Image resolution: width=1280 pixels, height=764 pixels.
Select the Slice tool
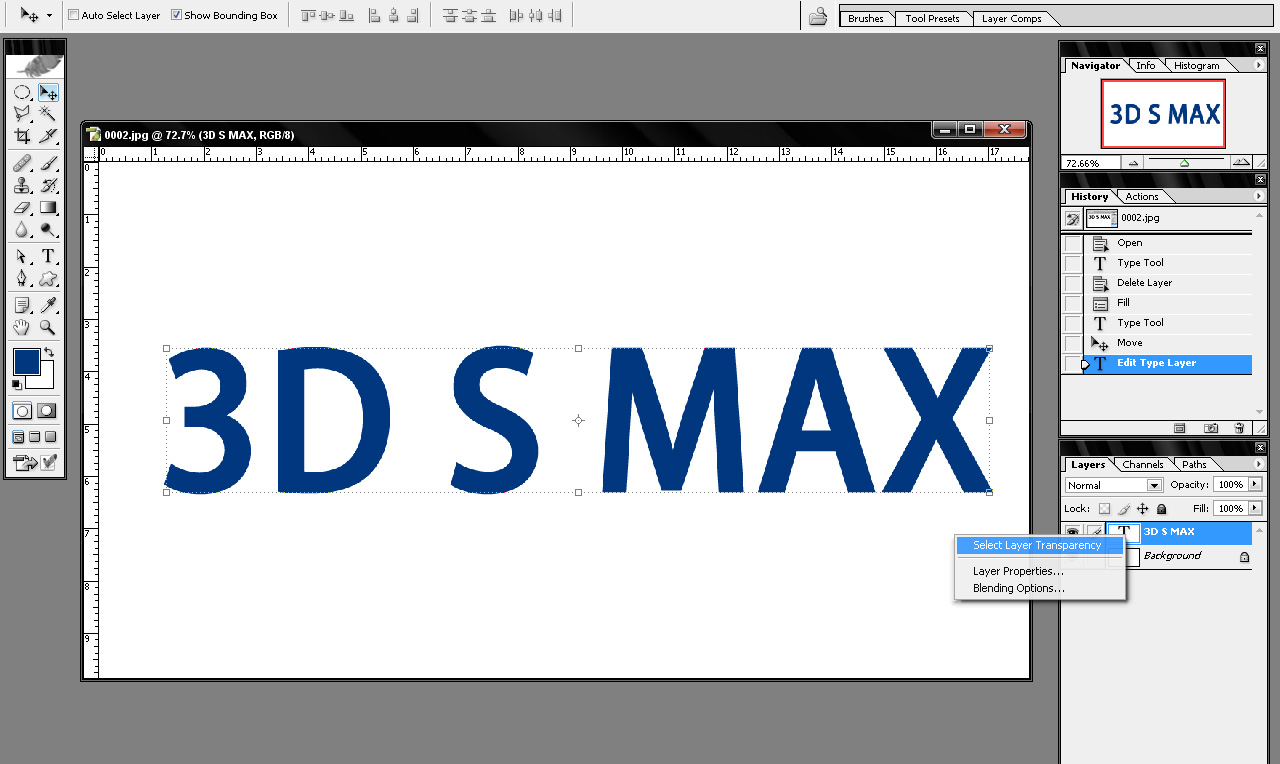(47, 136)
